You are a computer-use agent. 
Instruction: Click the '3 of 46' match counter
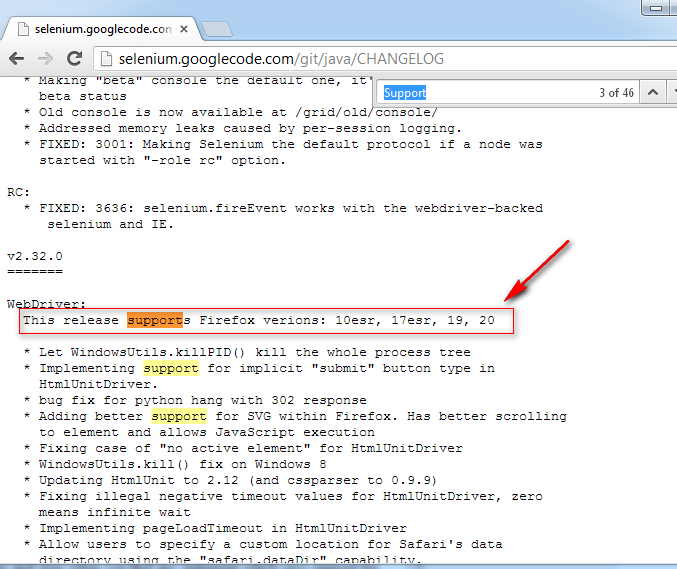(616, 93)
